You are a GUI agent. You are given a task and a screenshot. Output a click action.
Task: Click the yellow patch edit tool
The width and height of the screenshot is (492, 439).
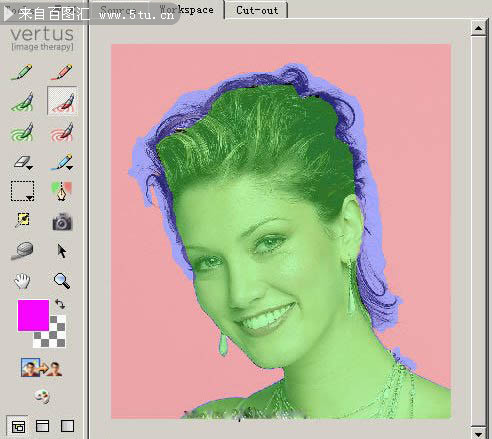(23, 220)
